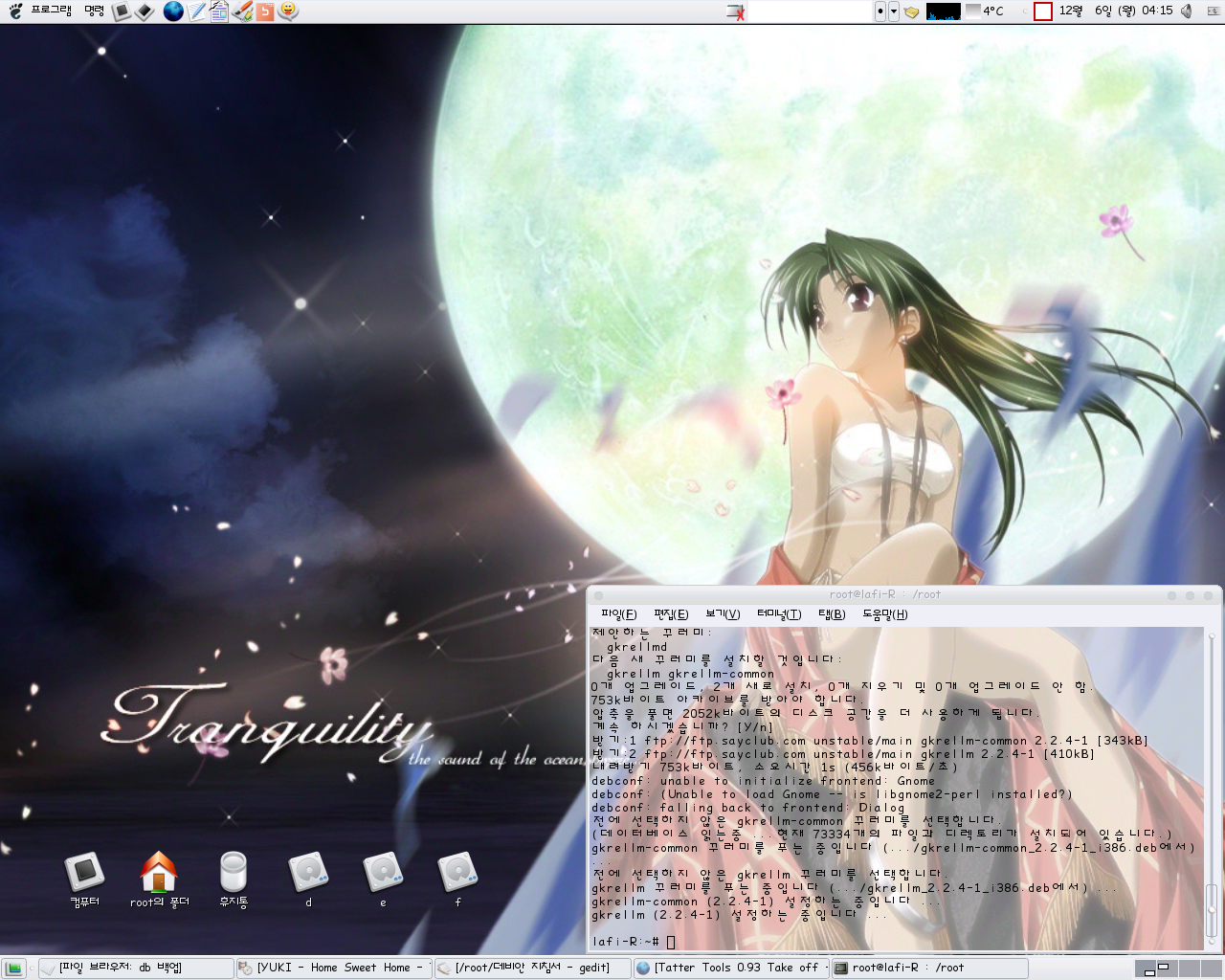The height and width of the screenshot is (980, 1225).
Task: Open the 4°C weather applet
Action: click(985, 11)
